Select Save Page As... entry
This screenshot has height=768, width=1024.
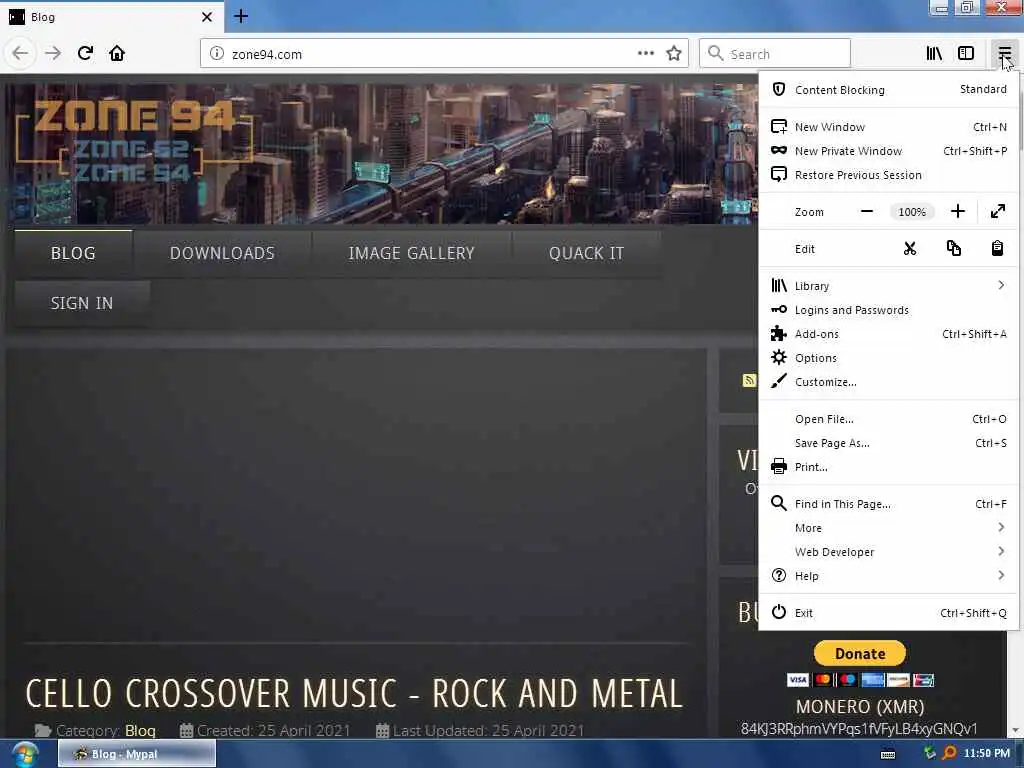[889, 443]
